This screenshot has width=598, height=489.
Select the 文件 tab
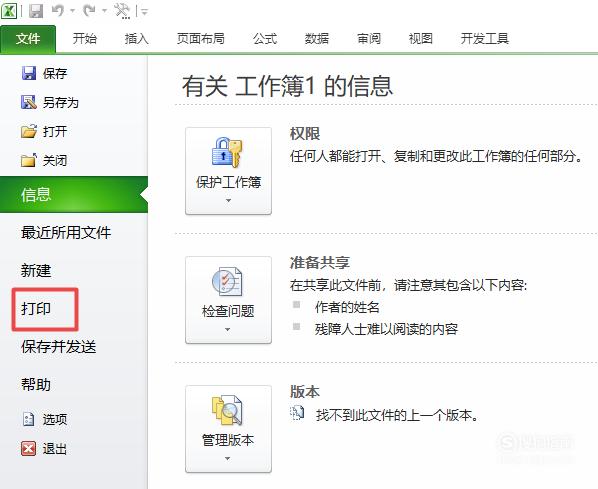28,39
